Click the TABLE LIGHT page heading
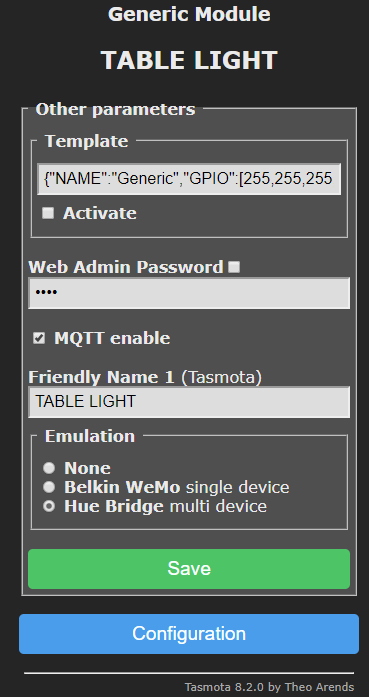The width and height of the screenshot is (369, 697). point(189,60)
